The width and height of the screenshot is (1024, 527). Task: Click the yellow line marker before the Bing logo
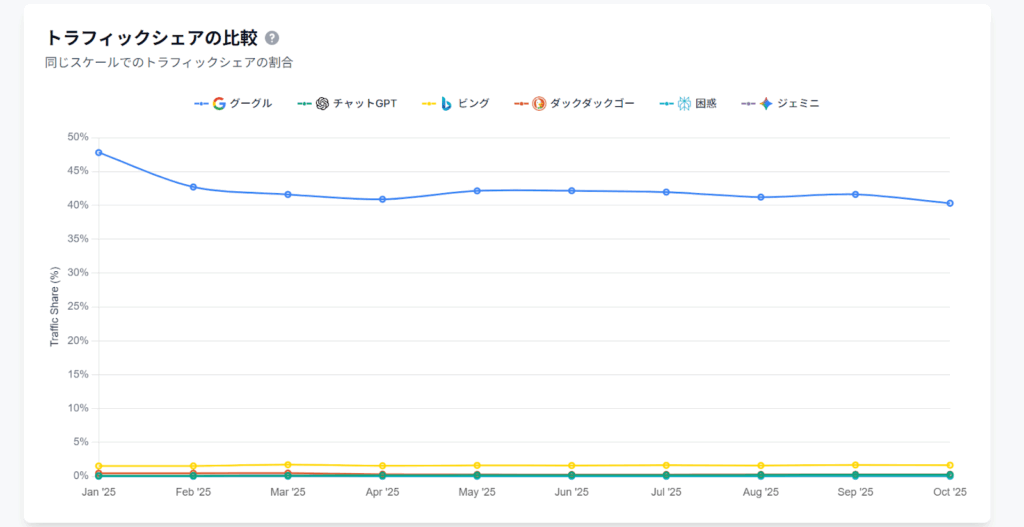[x=429, y=104]
